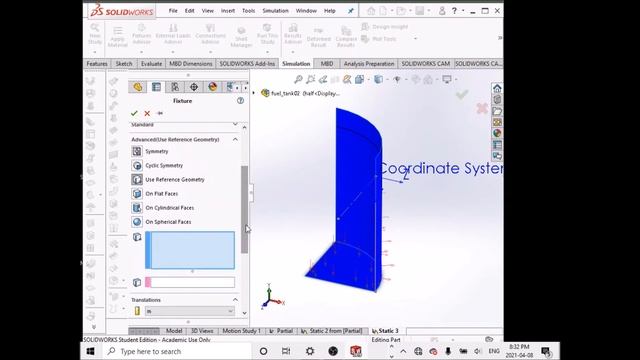Open the Simulation menu
Screen dimensions: 640x360
pyautogui.click(x=276, y=11)
